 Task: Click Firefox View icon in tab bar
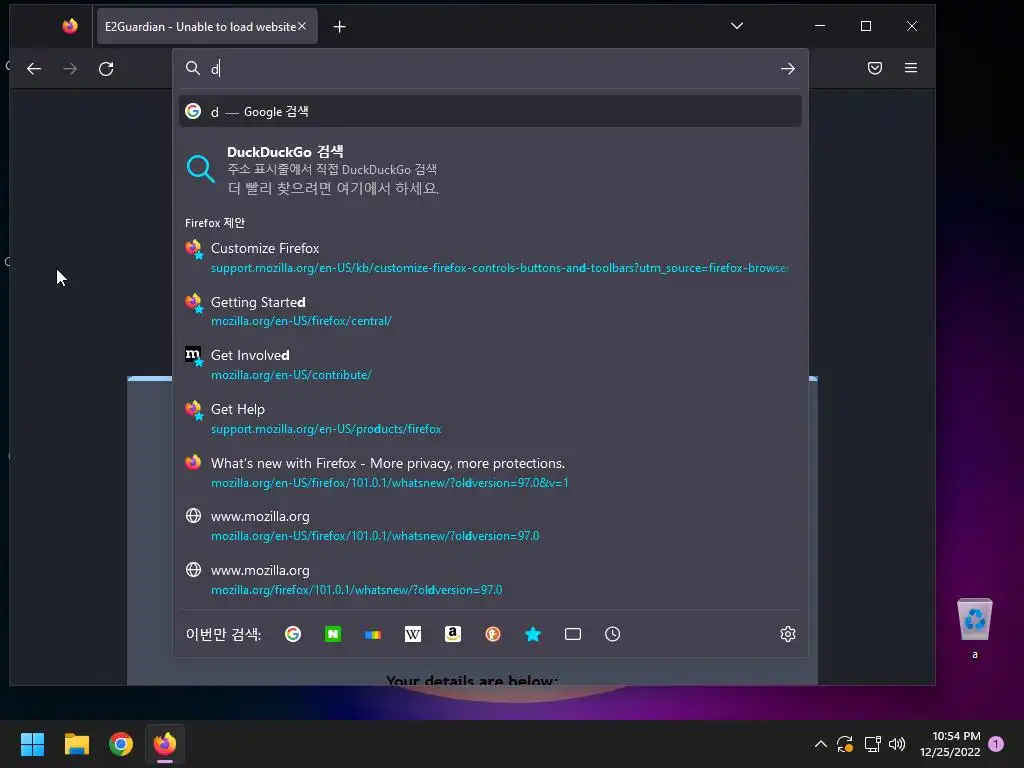point(70,26)
